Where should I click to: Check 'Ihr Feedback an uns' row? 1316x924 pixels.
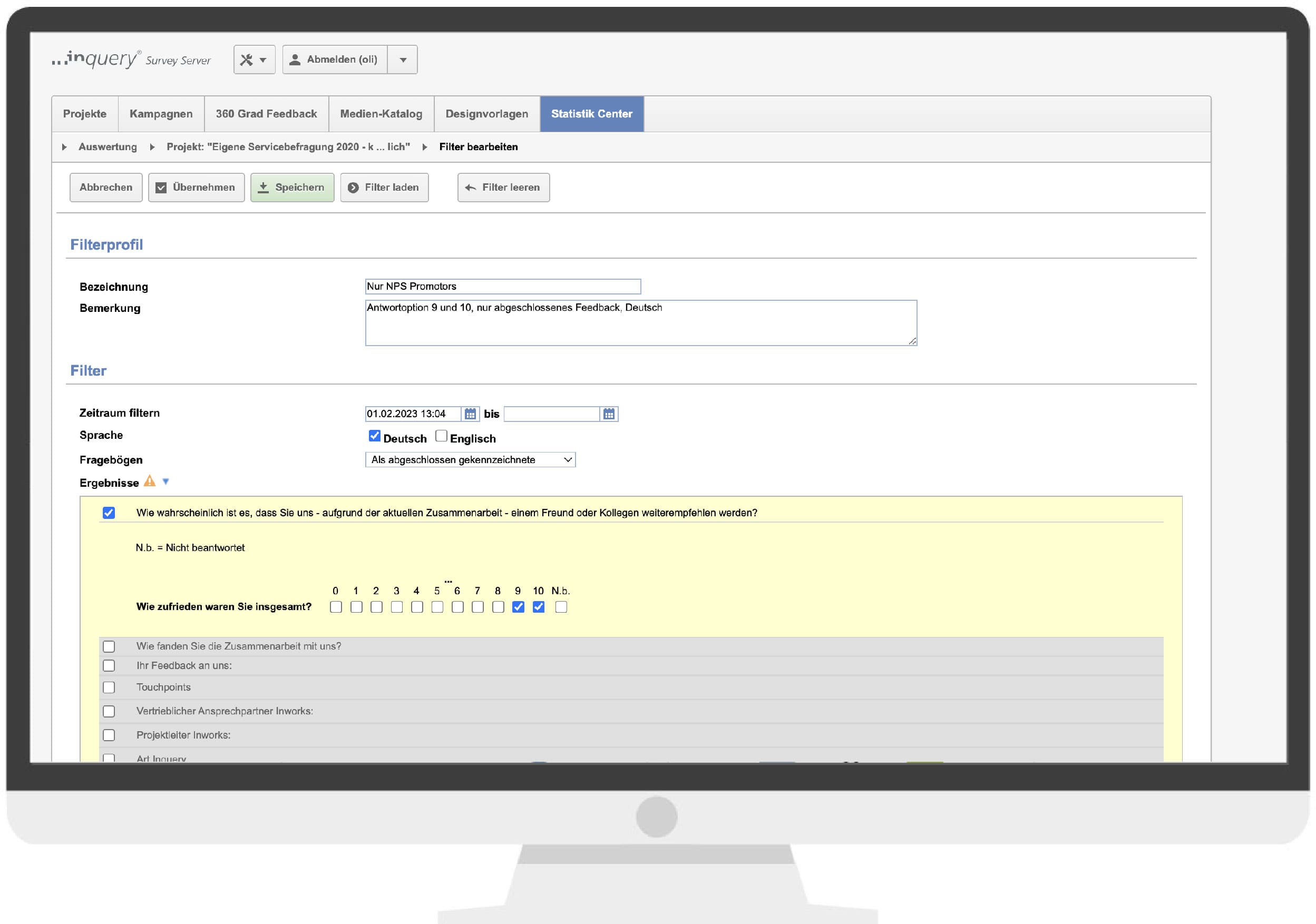(109, 666)
